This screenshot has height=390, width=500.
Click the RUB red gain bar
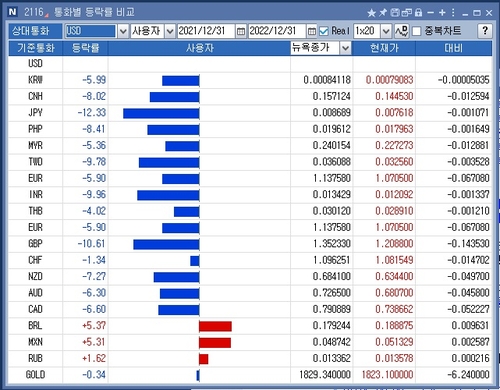click(204, 359)
